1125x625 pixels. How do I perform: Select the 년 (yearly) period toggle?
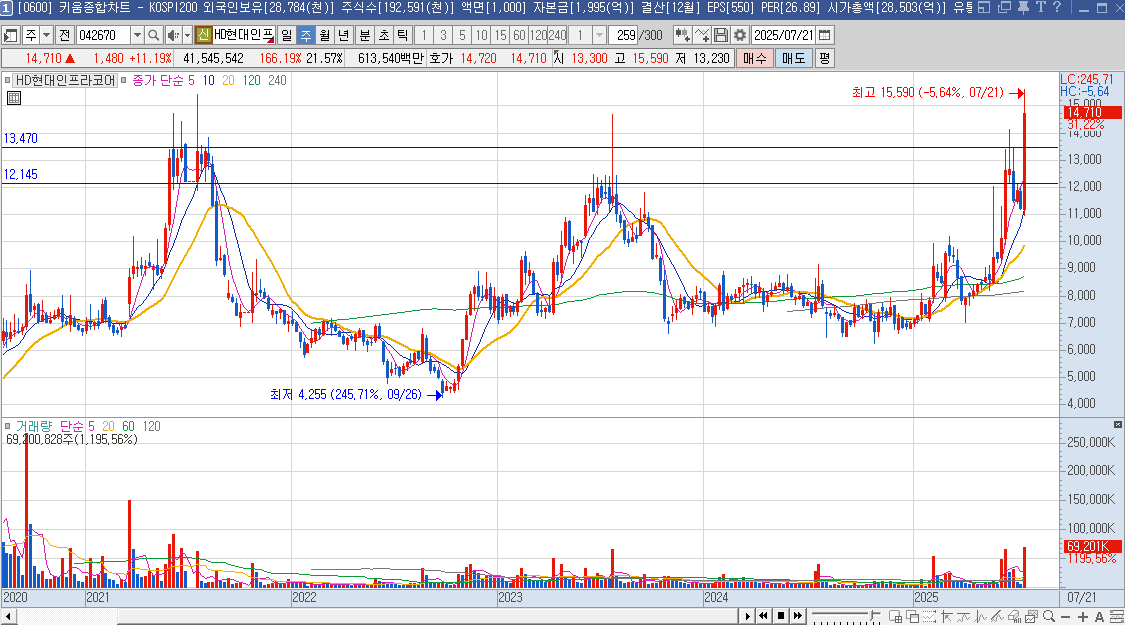pos(344,35)
